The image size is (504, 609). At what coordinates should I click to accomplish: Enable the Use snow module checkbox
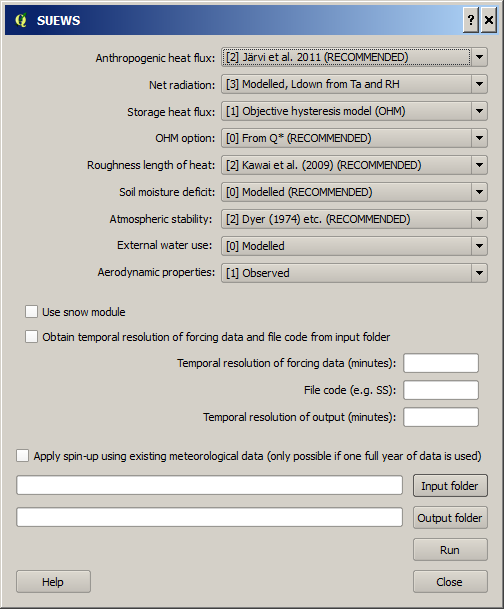click(x=31, y=311)
